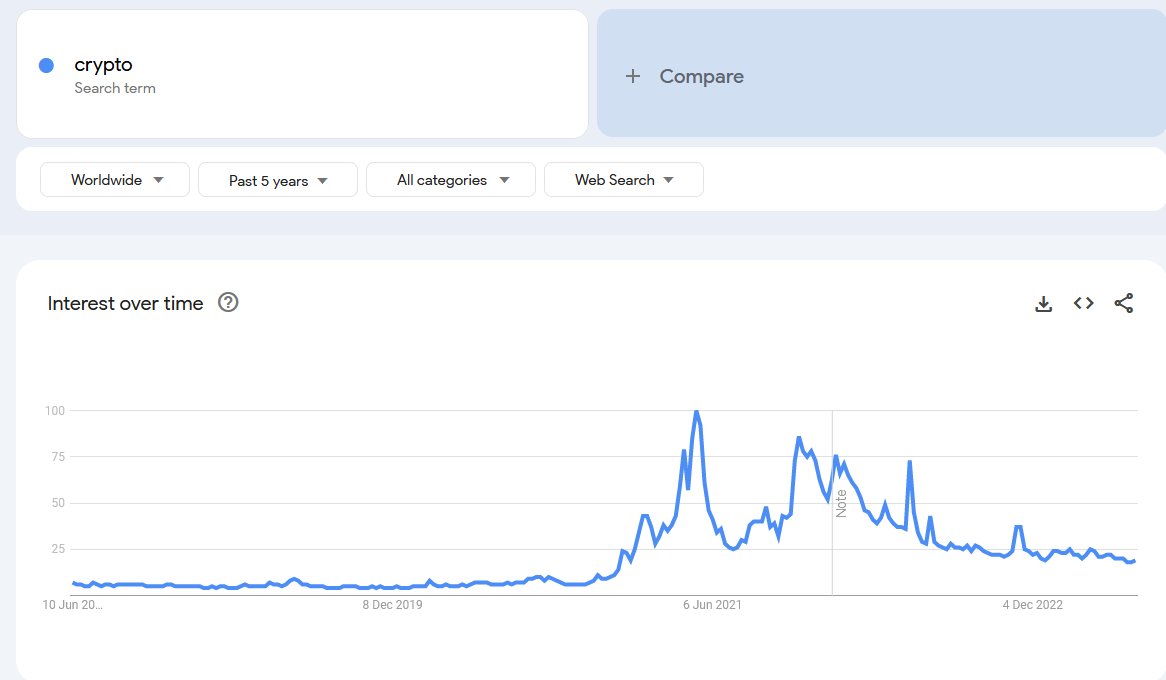This screenshot has width=1166, height=680.
Task: Click the plus icon in the Compare box
Action: (x=632, y=75)
